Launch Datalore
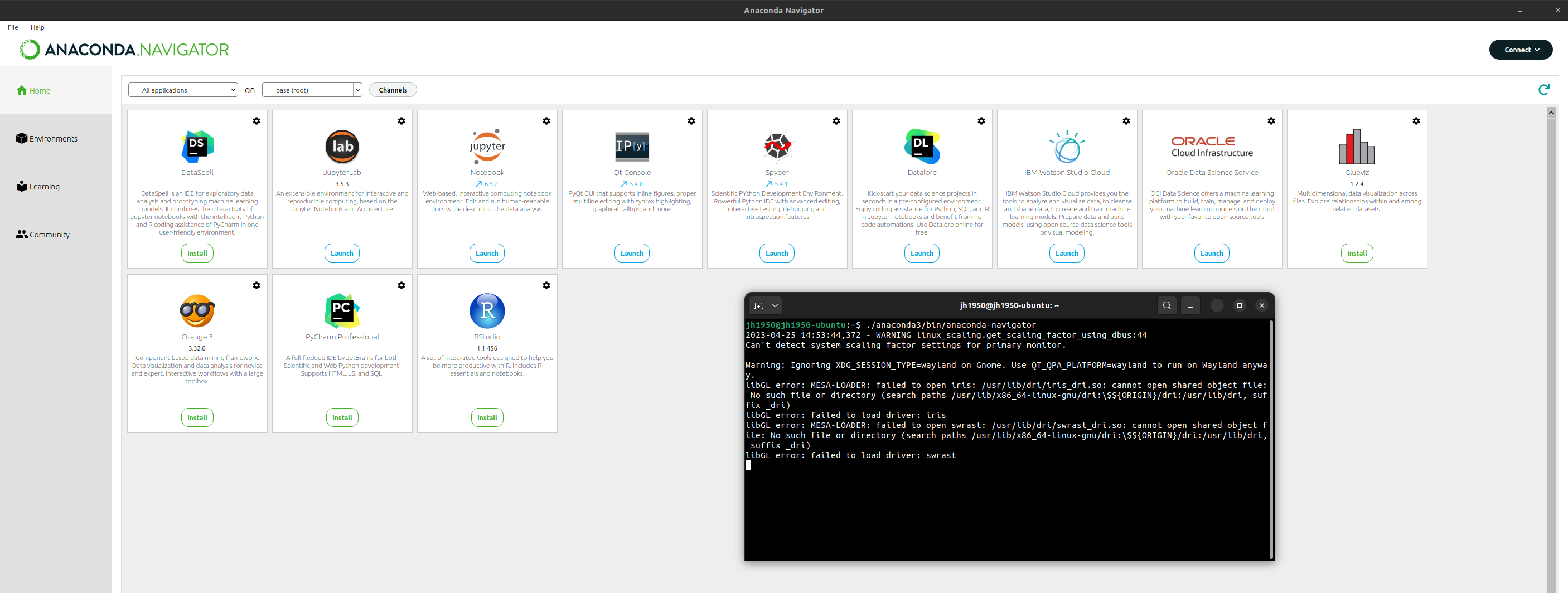 pos(922,253)
